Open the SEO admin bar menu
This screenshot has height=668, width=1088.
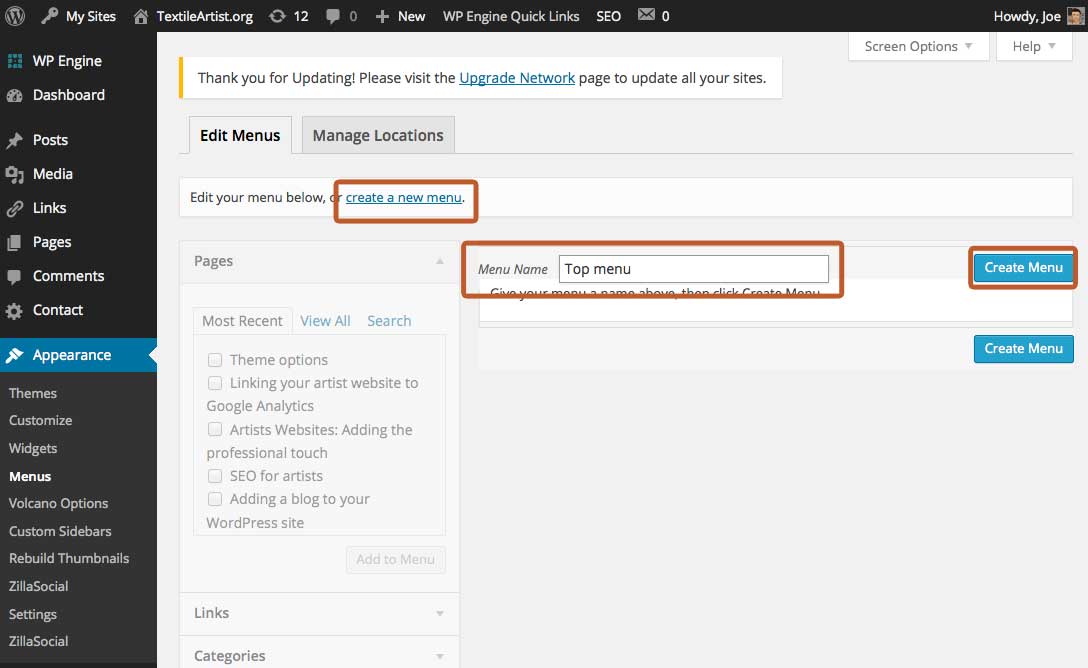pos(609,16)
